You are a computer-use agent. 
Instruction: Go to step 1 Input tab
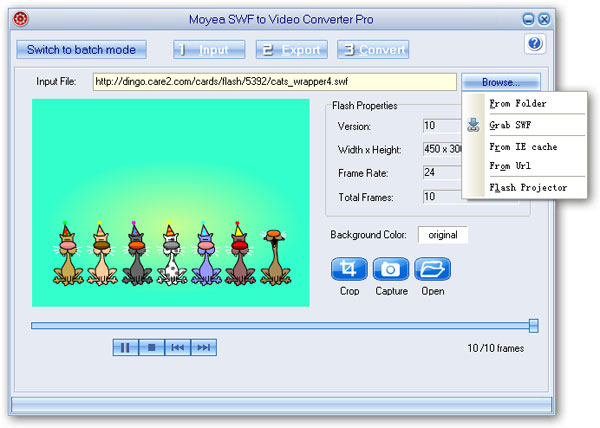pyautogui.click(x=209, y=50)
